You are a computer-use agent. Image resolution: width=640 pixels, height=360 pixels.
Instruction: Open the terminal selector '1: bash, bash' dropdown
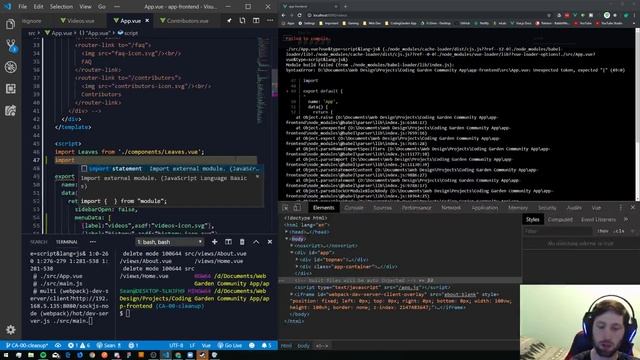coord(169,242)
